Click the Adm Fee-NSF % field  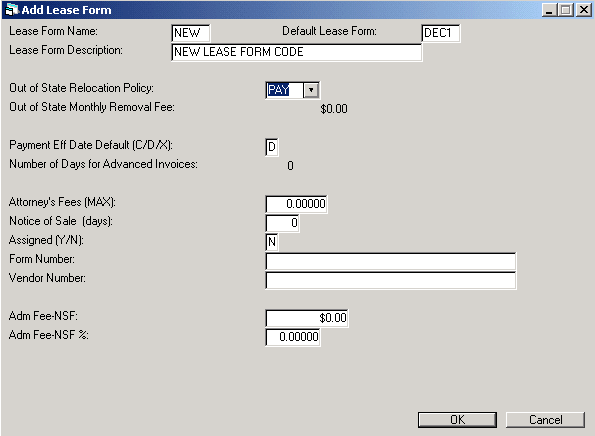[x=293, y=337]
